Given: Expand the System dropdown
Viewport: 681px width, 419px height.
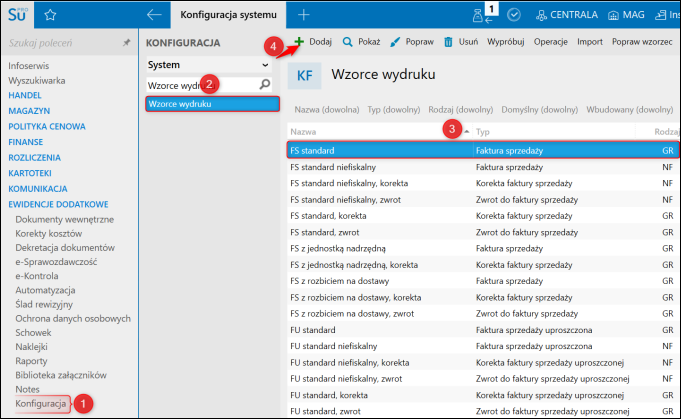Looking at the screenshot, I should [209, 65].
